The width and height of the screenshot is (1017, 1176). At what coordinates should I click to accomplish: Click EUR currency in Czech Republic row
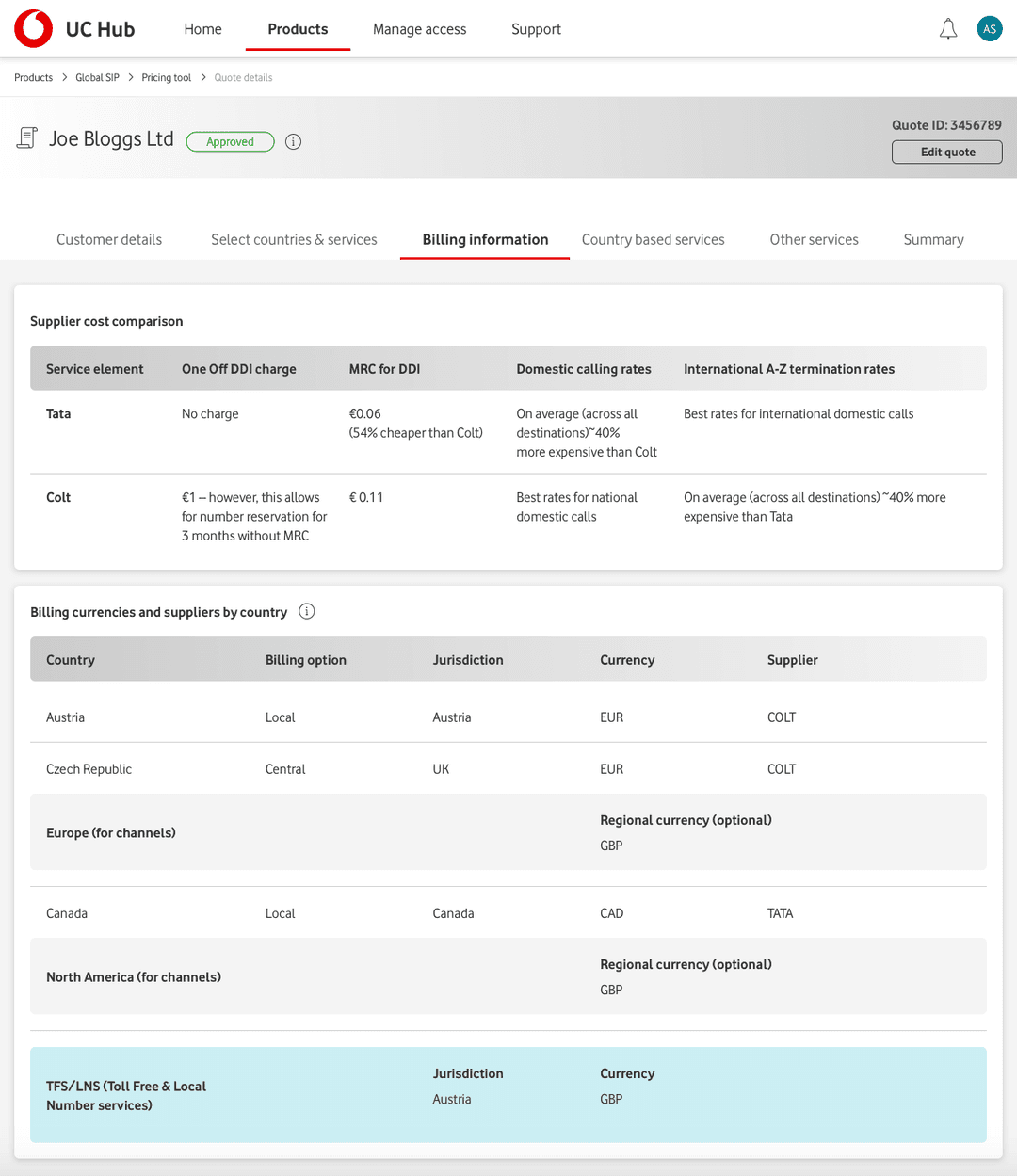pos(612,769)
